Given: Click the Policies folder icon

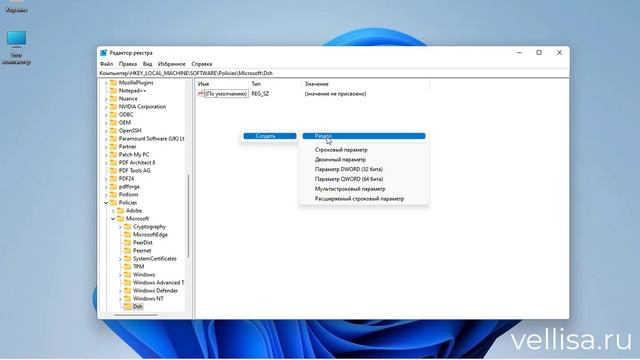Looking at the screenshot, I should 113,203.
